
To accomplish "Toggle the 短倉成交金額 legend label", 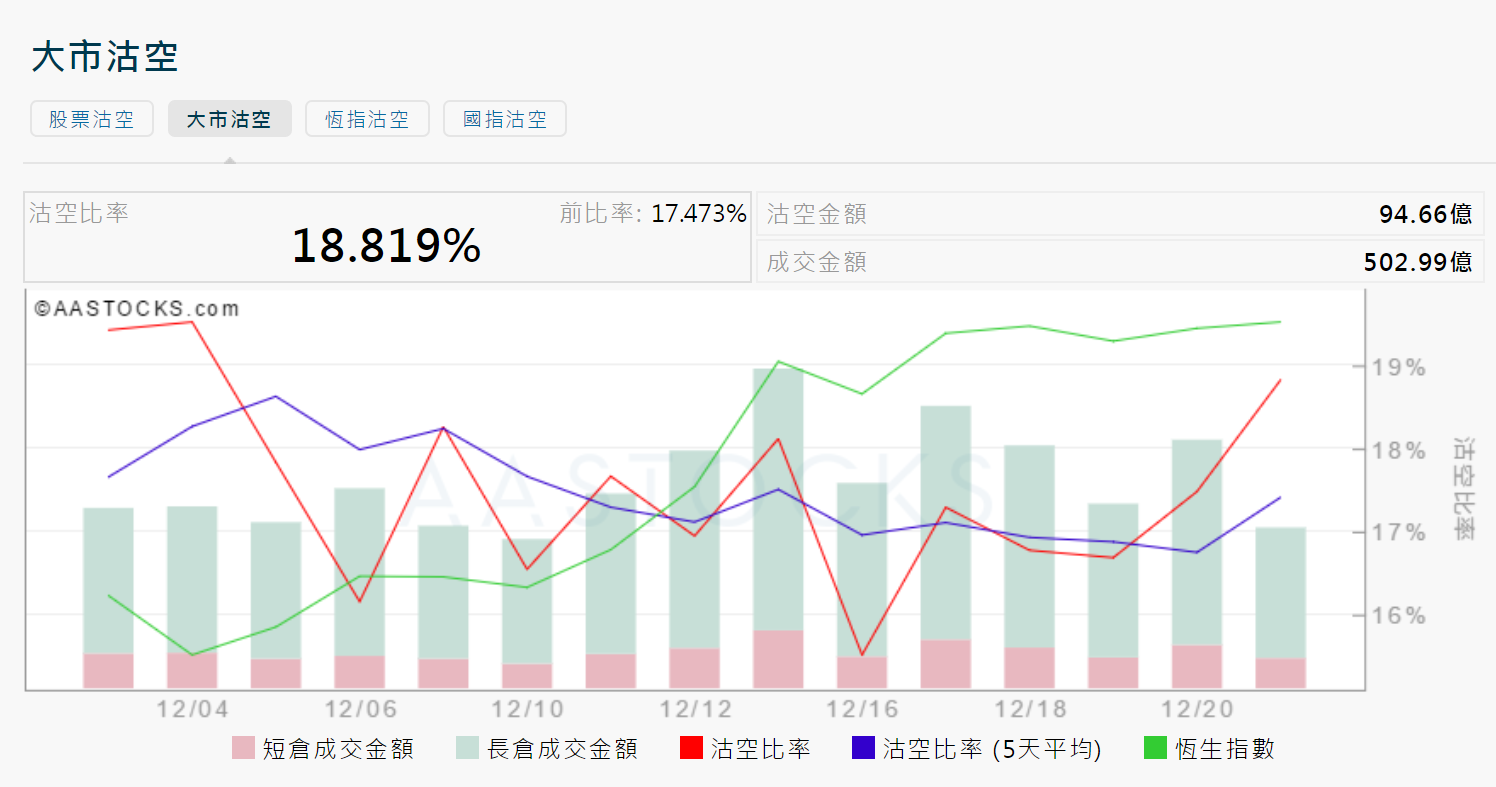I will [x=338, y=748].
